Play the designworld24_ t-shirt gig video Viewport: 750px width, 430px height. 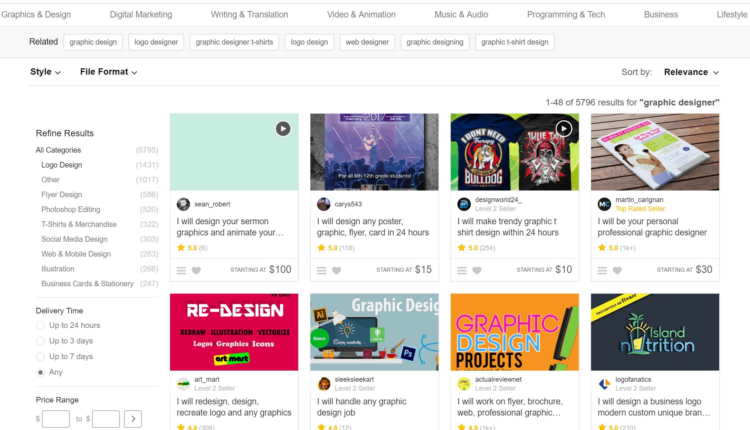[564, 128]
